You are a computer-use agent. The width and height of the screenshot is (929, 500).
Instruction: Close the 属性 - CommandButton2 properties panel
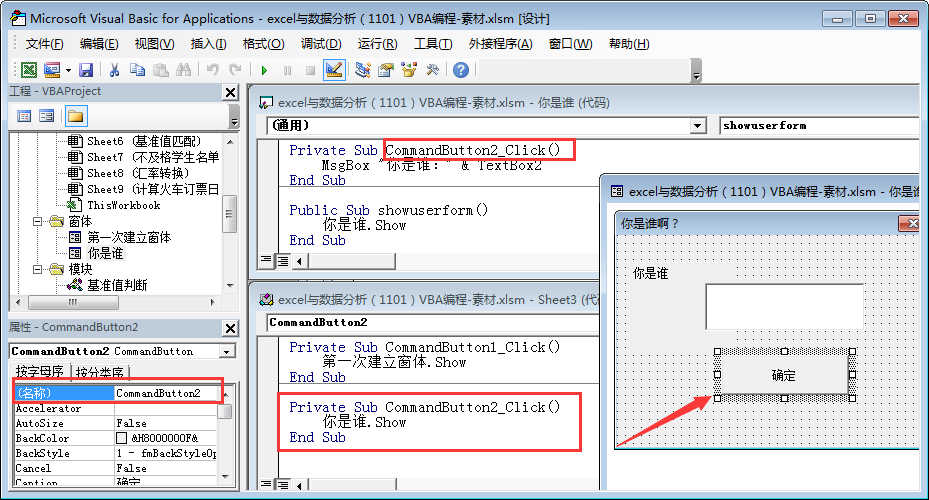click(x=230, y=328)
